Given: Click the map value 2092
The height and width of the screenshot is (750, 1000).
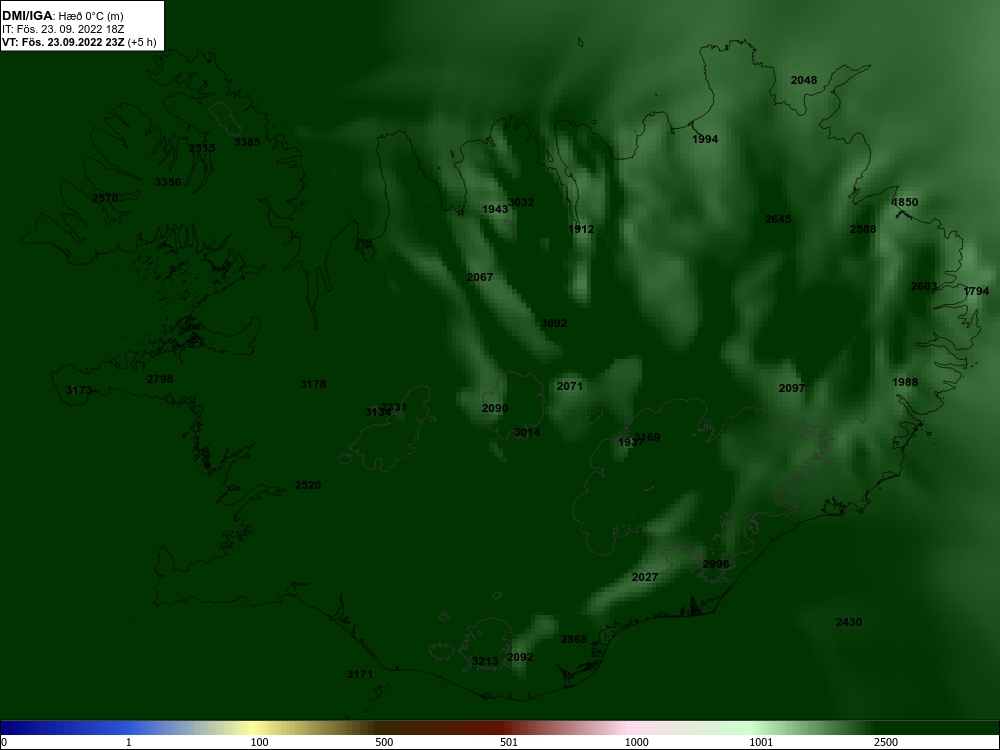Looking at the screenshot, I should [520, 657].
